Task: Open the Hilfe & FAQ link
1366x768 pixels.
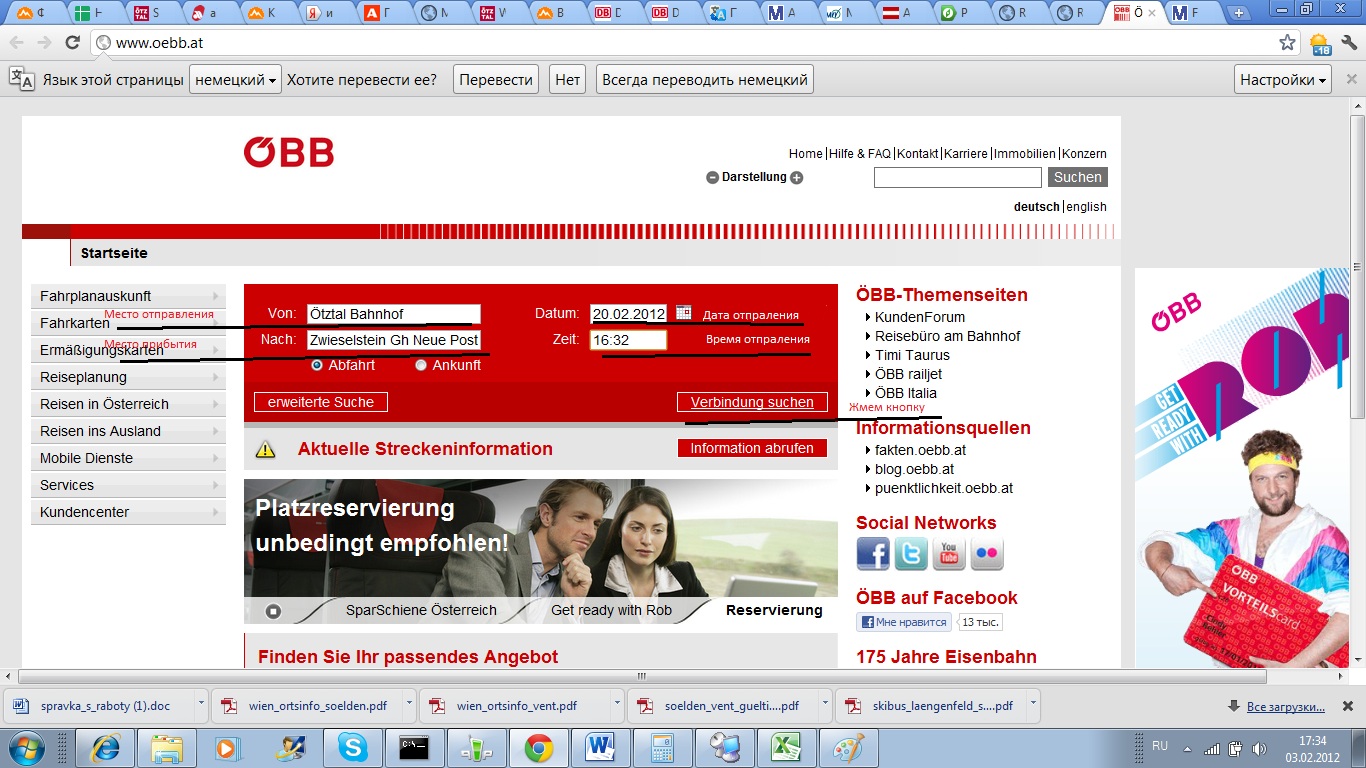Action: [x=859, y=154]
